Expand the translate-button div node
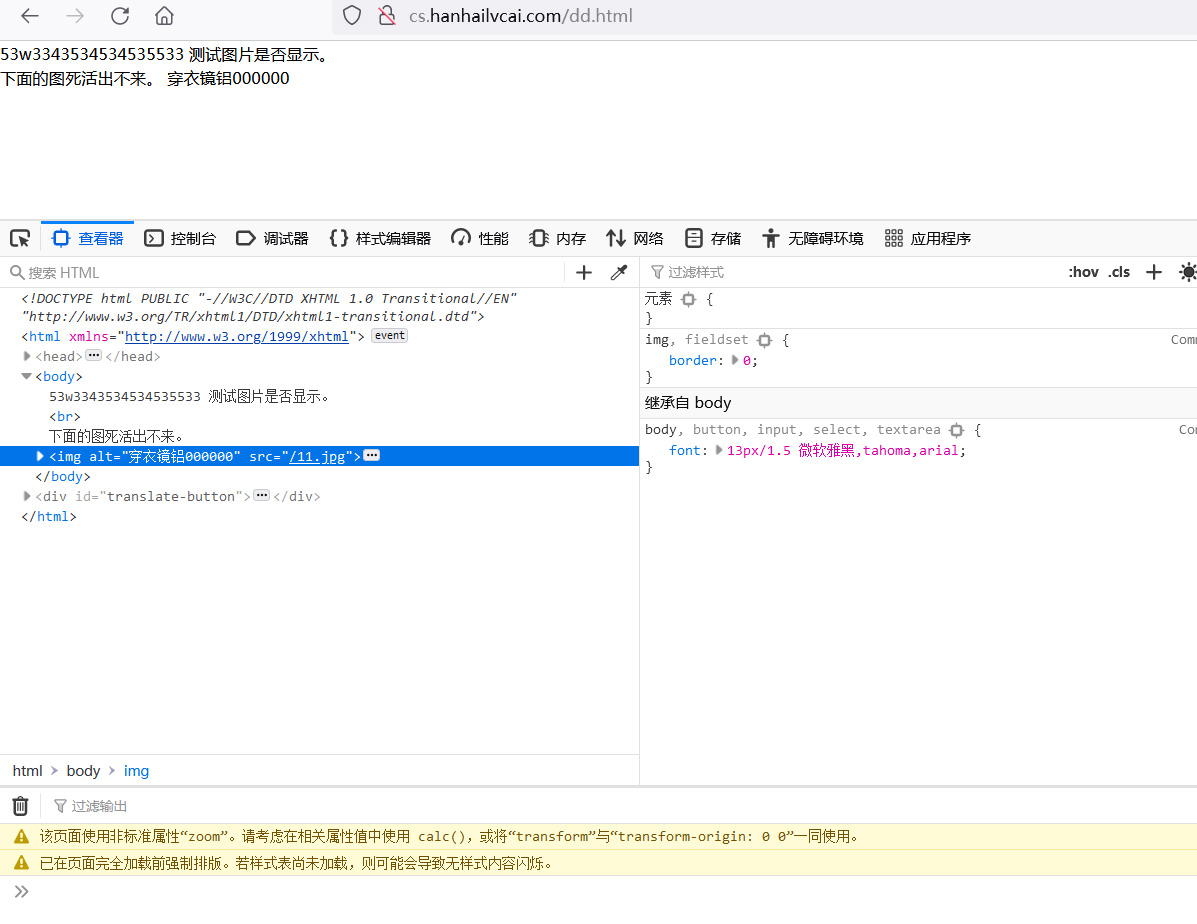The width and height of the screenshot is (1197, 924). click(27, 496)
